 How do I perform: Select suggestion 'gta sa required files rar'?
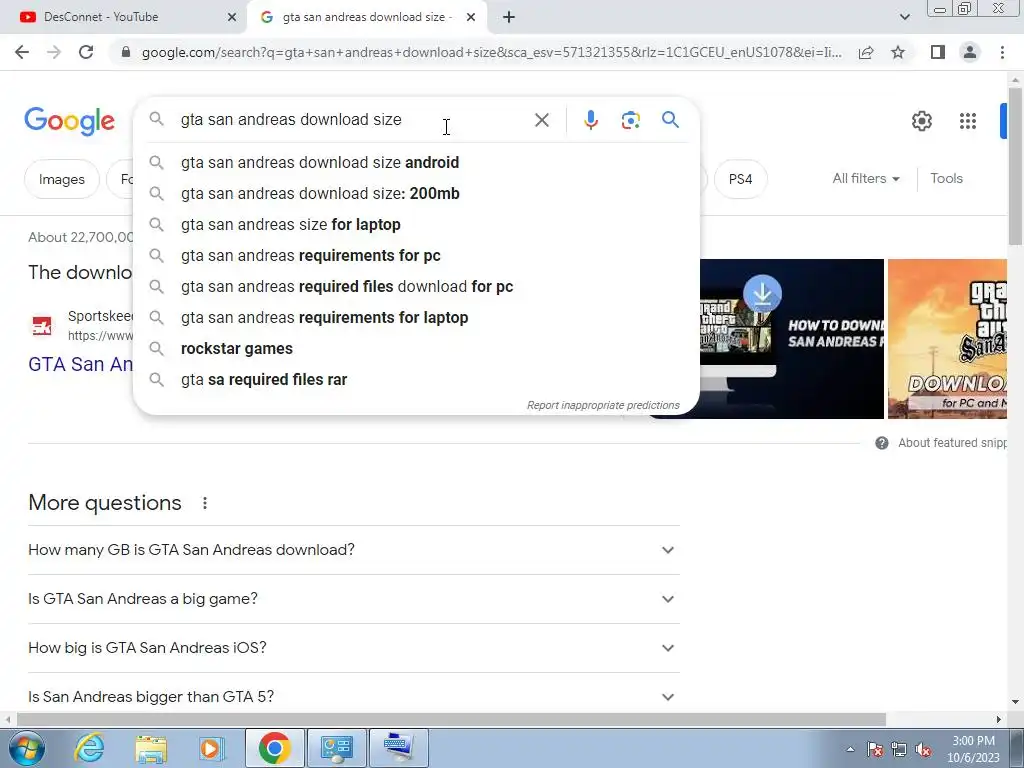416,379
